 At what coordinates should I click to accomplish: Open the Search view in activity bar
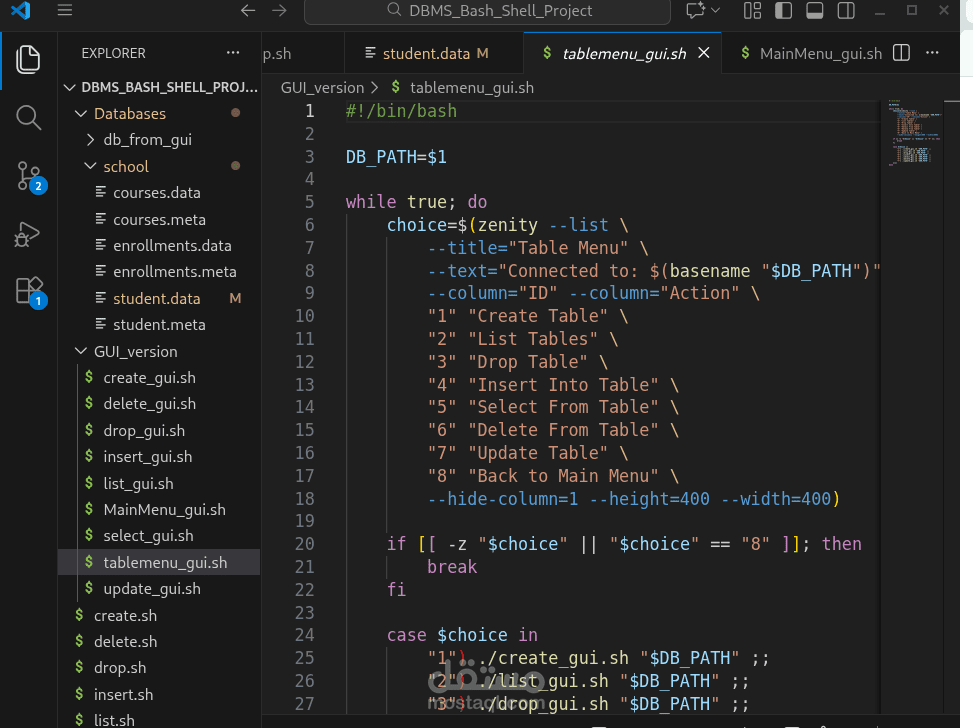point(28,118)
